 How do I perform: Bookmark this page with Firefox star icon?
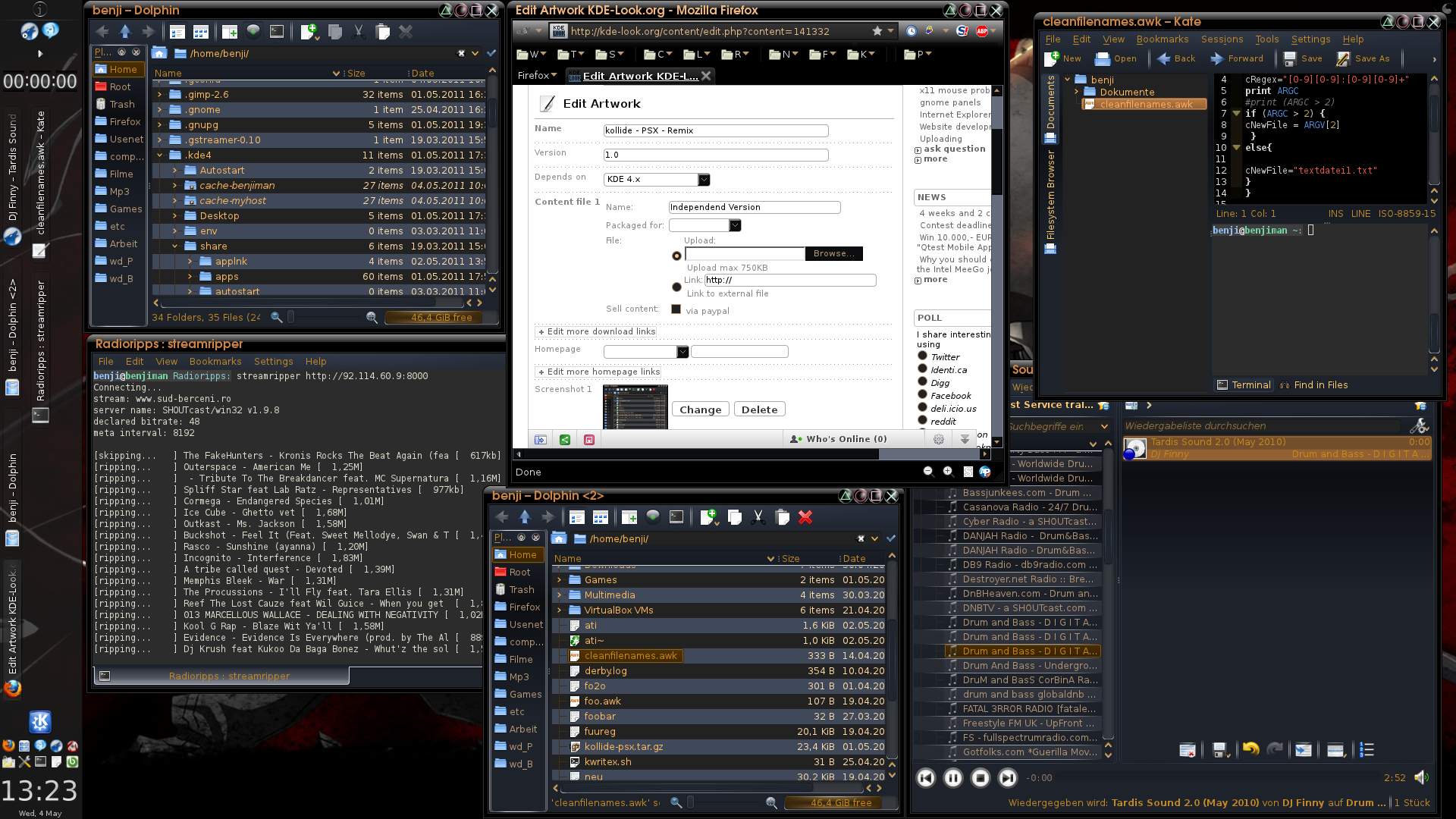pyautogui.click(x=877, y=31)
